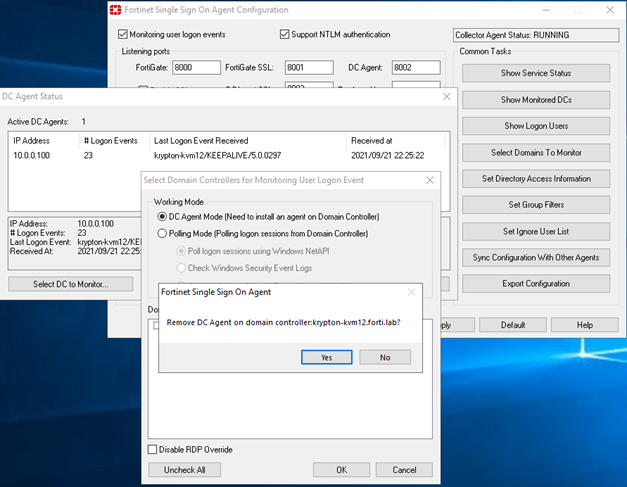Click Last Logon Event Received column header
The image size is (627, 487).
tap(248, 141)
